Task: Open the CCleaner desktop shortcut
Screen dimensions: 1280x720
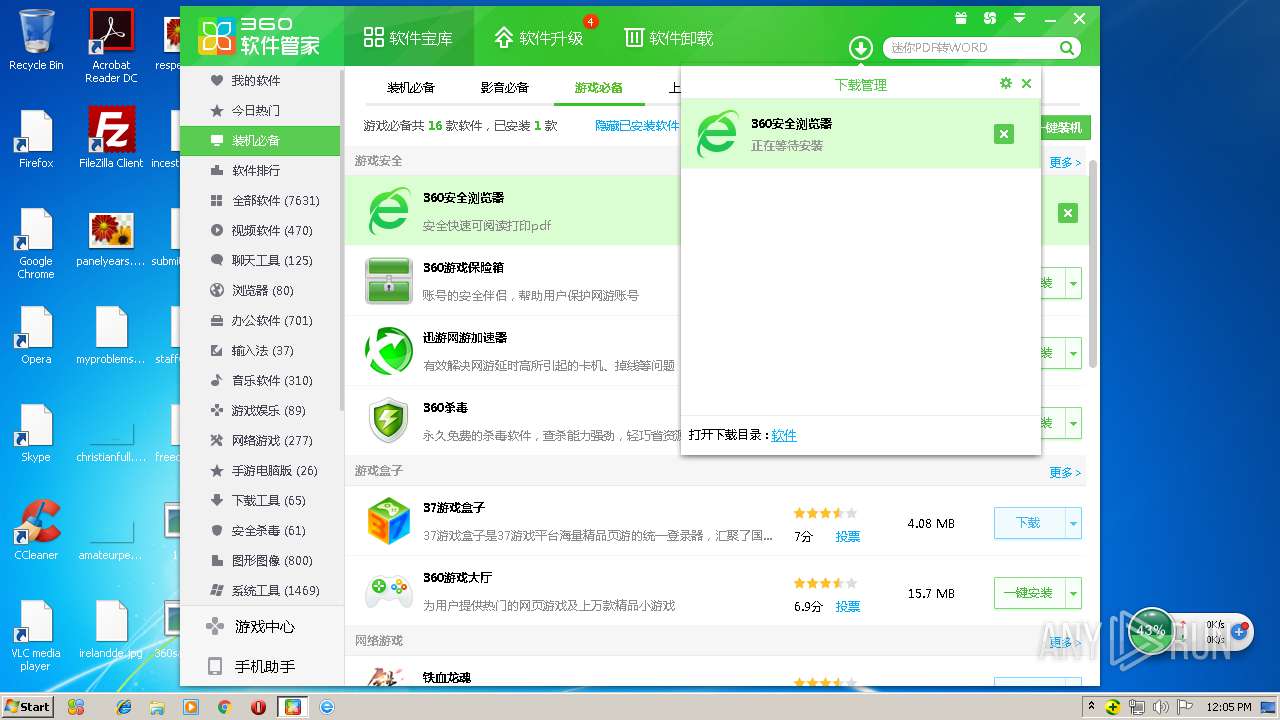Action: 36,530
